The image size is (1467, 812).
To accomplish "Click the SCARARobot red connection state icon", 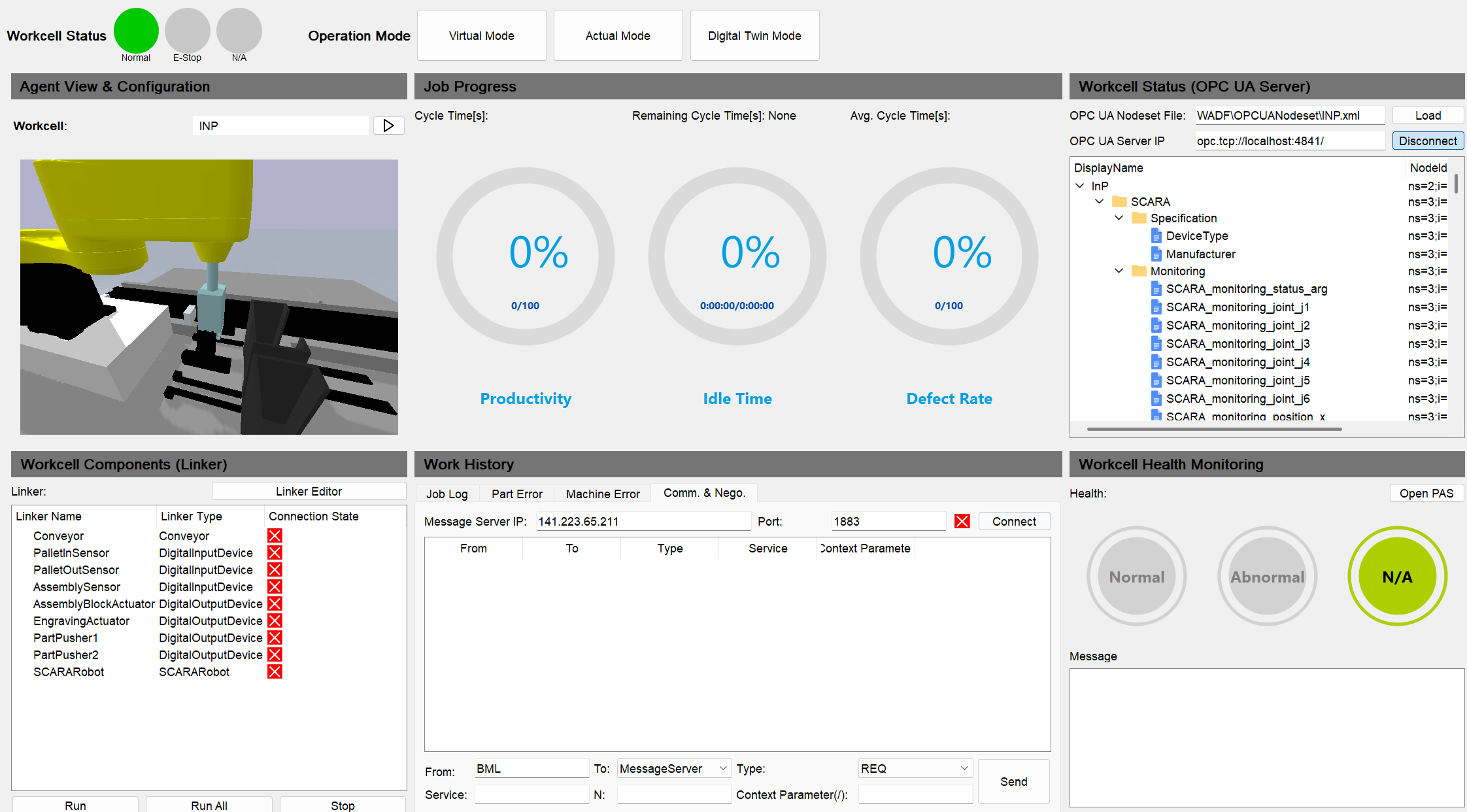I will tap(275, 671).
